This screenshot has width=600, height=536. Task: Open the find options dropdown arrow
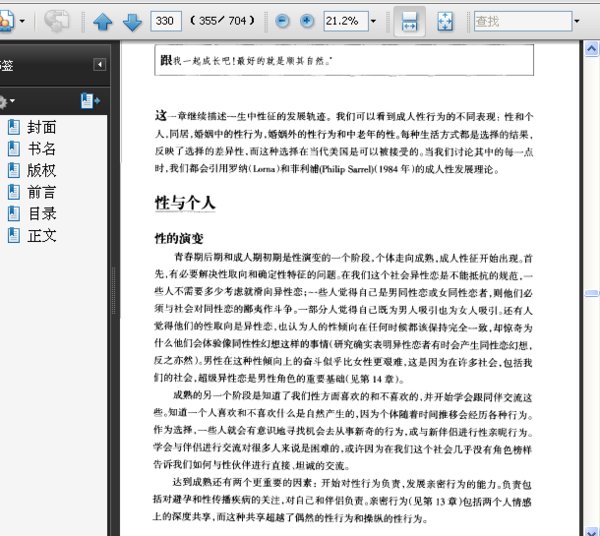tap(577, 21)
